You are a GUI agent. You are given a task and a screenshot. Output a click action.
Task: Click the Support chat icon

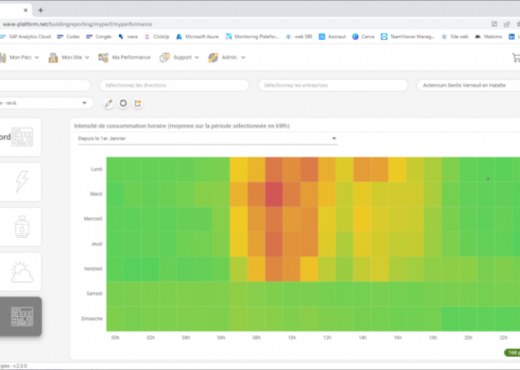(x=165, y=57)
